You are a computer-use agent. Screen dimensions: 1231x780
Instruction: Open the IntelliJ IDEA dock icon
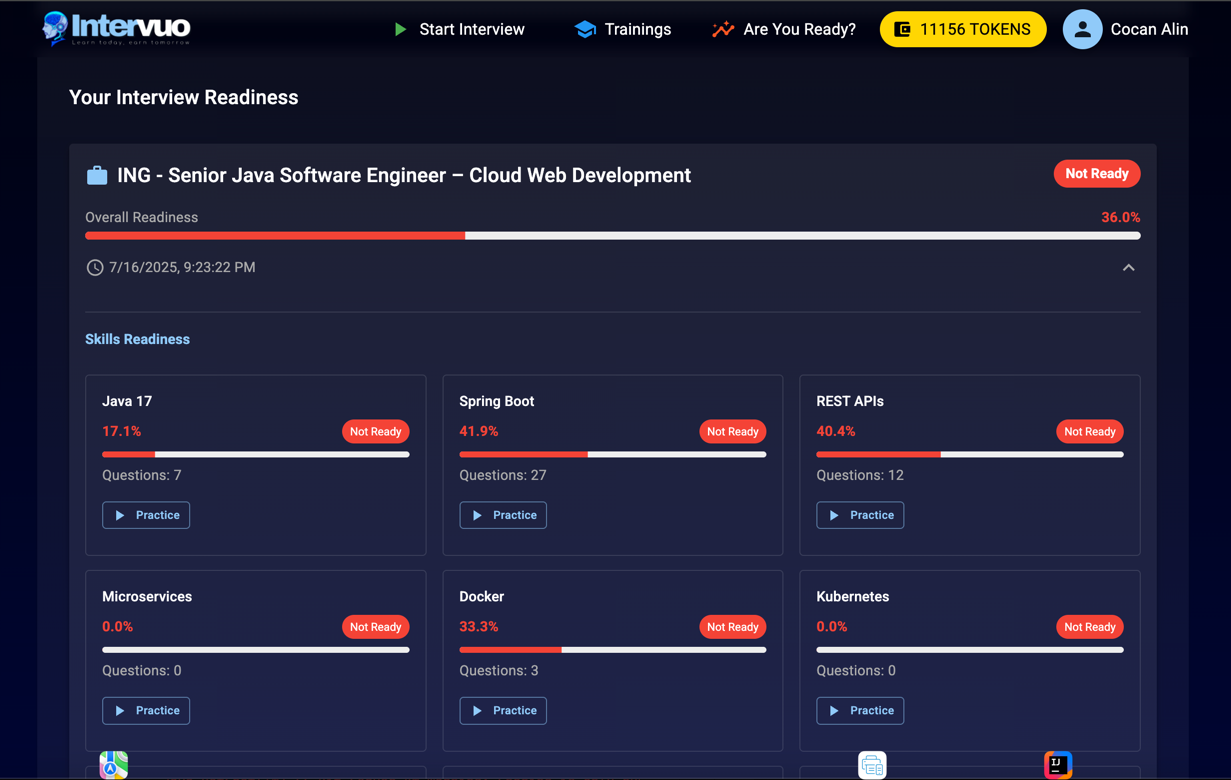(x=1058, y=765)
